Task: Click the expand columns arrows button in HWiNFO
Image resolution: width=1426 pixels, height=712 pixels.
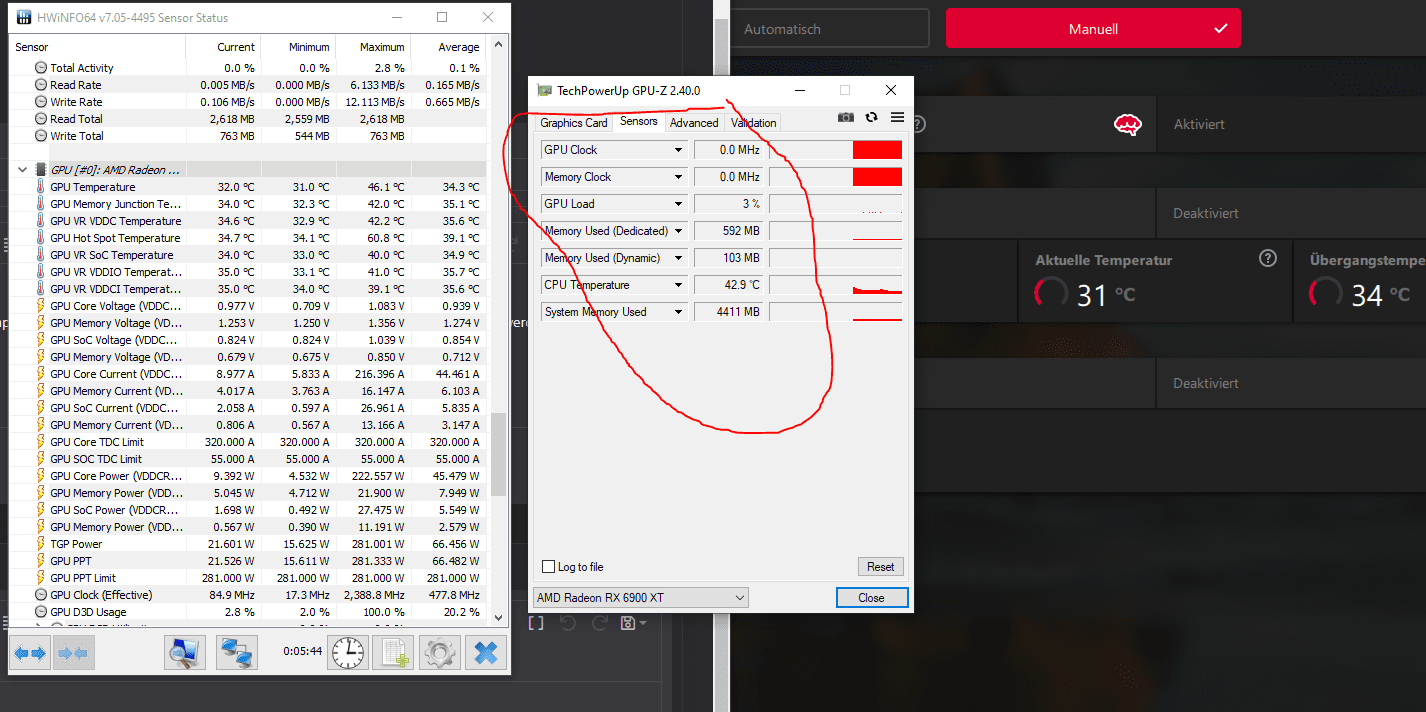Action: tap(30, 653)
